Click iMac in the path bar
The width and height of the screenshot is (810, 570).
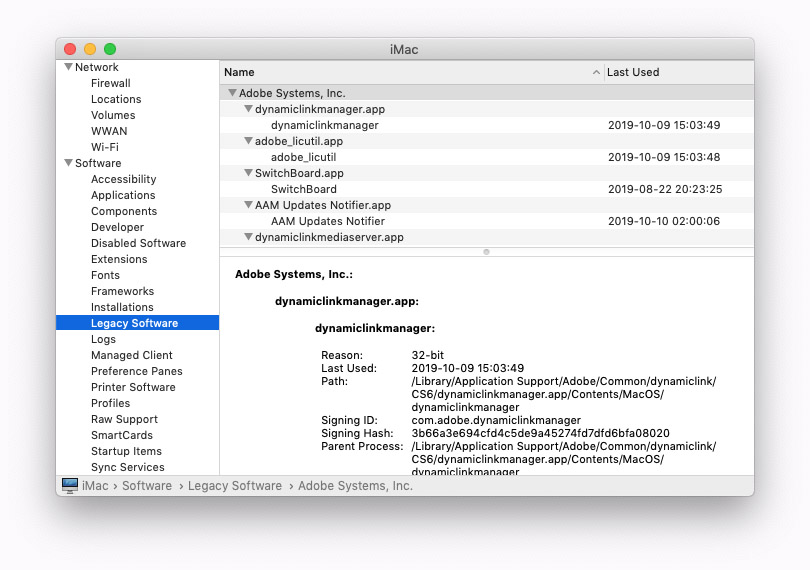(x=95, y=486)
